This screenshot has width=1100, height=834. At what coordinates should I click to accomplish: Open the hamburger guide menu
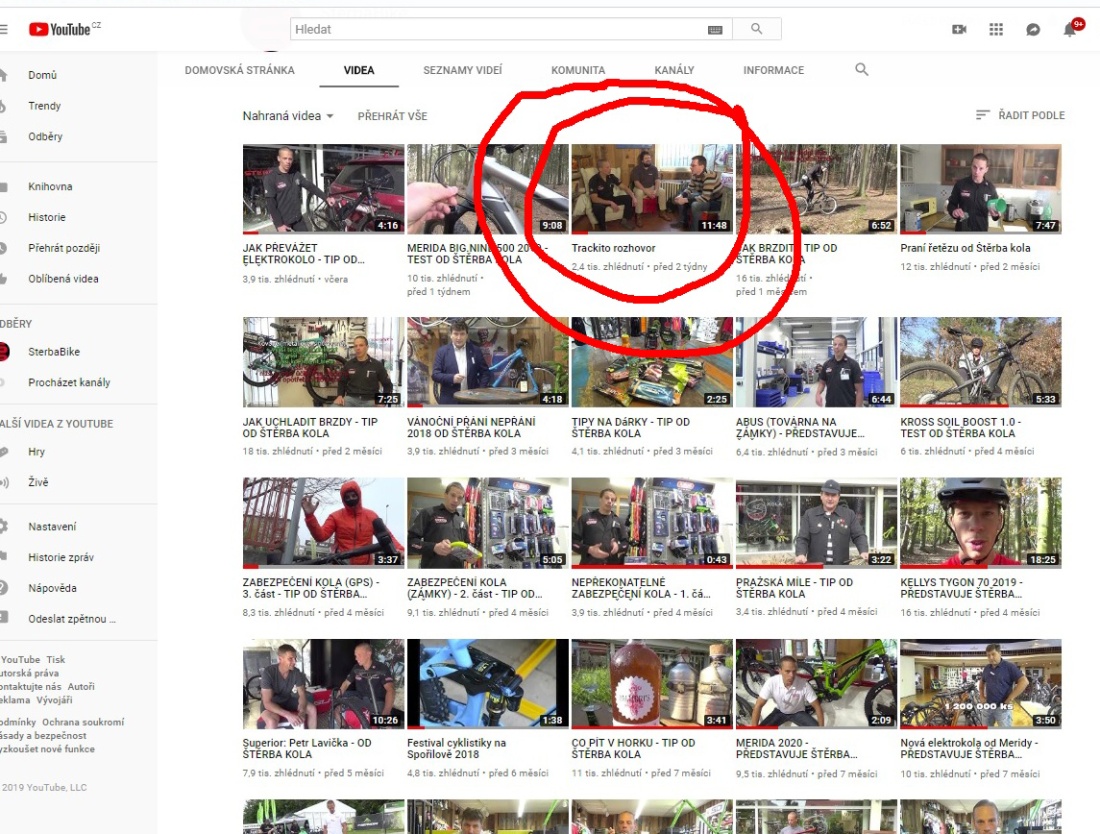click(4, 29)
